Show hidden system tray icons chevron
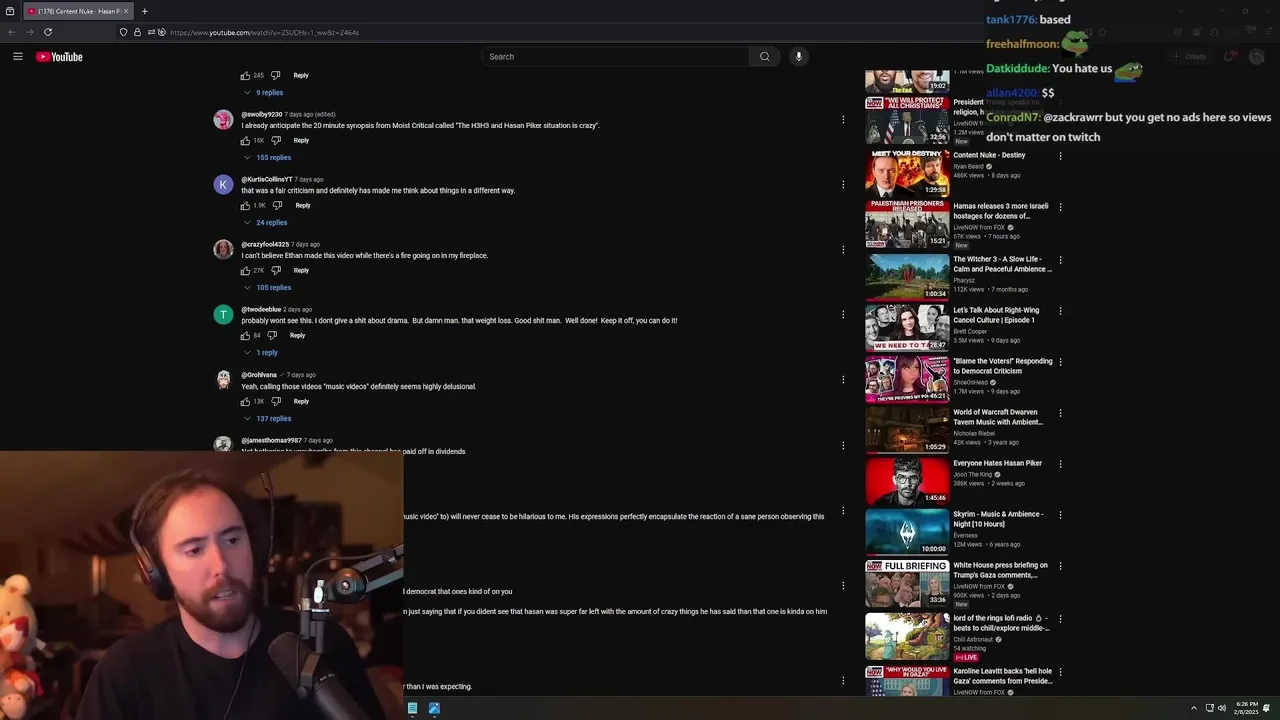The height and width of the screenshot is (720, 1280). [x=1193, y=708]
